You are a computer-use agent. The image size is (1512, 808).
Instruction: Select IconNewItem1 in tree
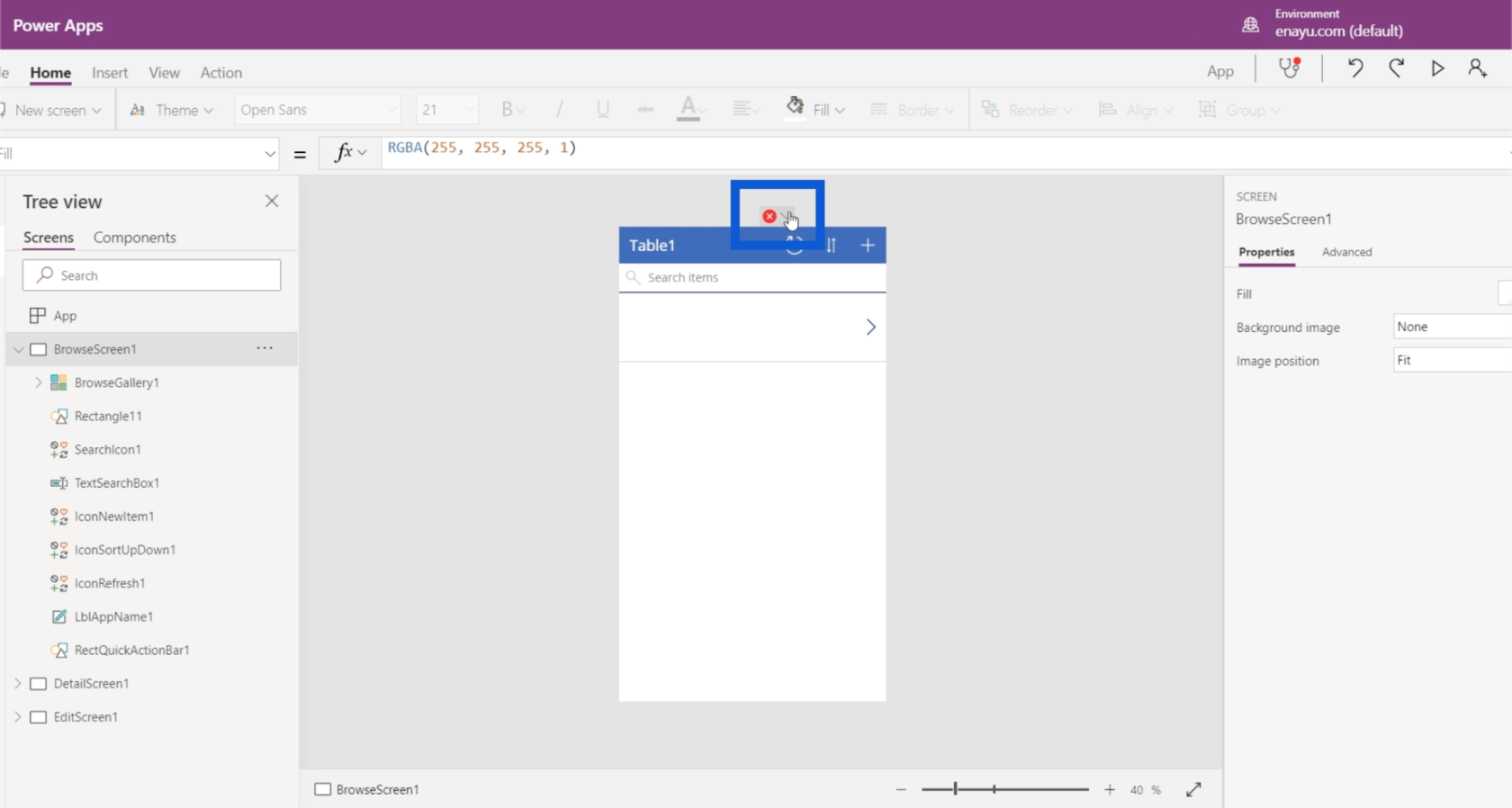(x=114, y=516)
